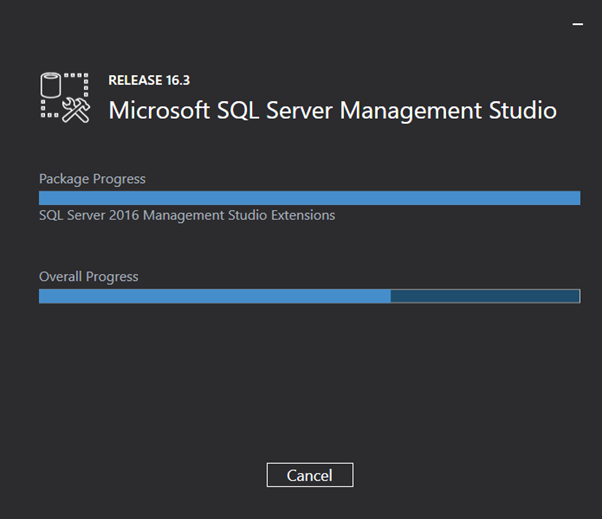Click the left end of Overall Progress bar

[x=45, y=296]
